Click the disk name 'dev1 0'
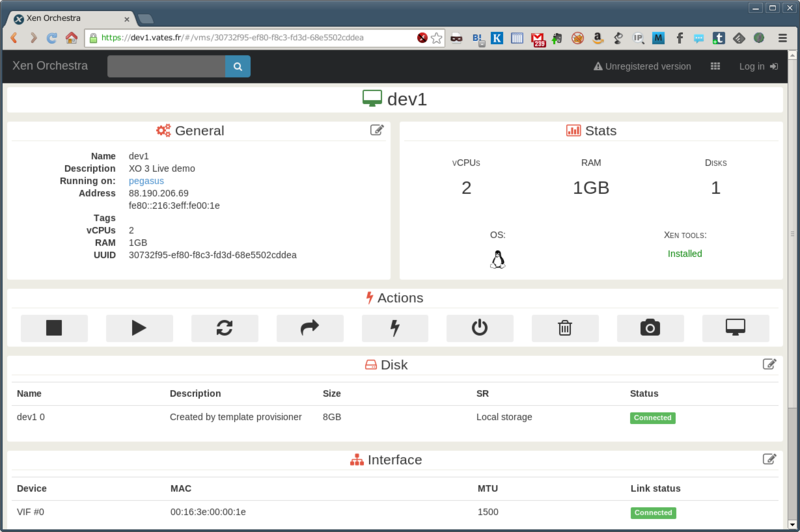 point(31,417)
